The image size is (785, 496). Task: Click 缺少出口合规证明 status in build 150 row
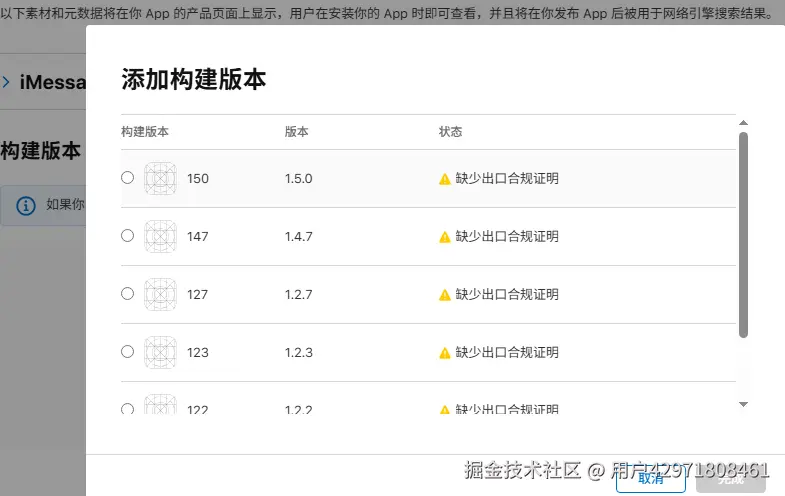pyautogui.click(x=507, y=179)
